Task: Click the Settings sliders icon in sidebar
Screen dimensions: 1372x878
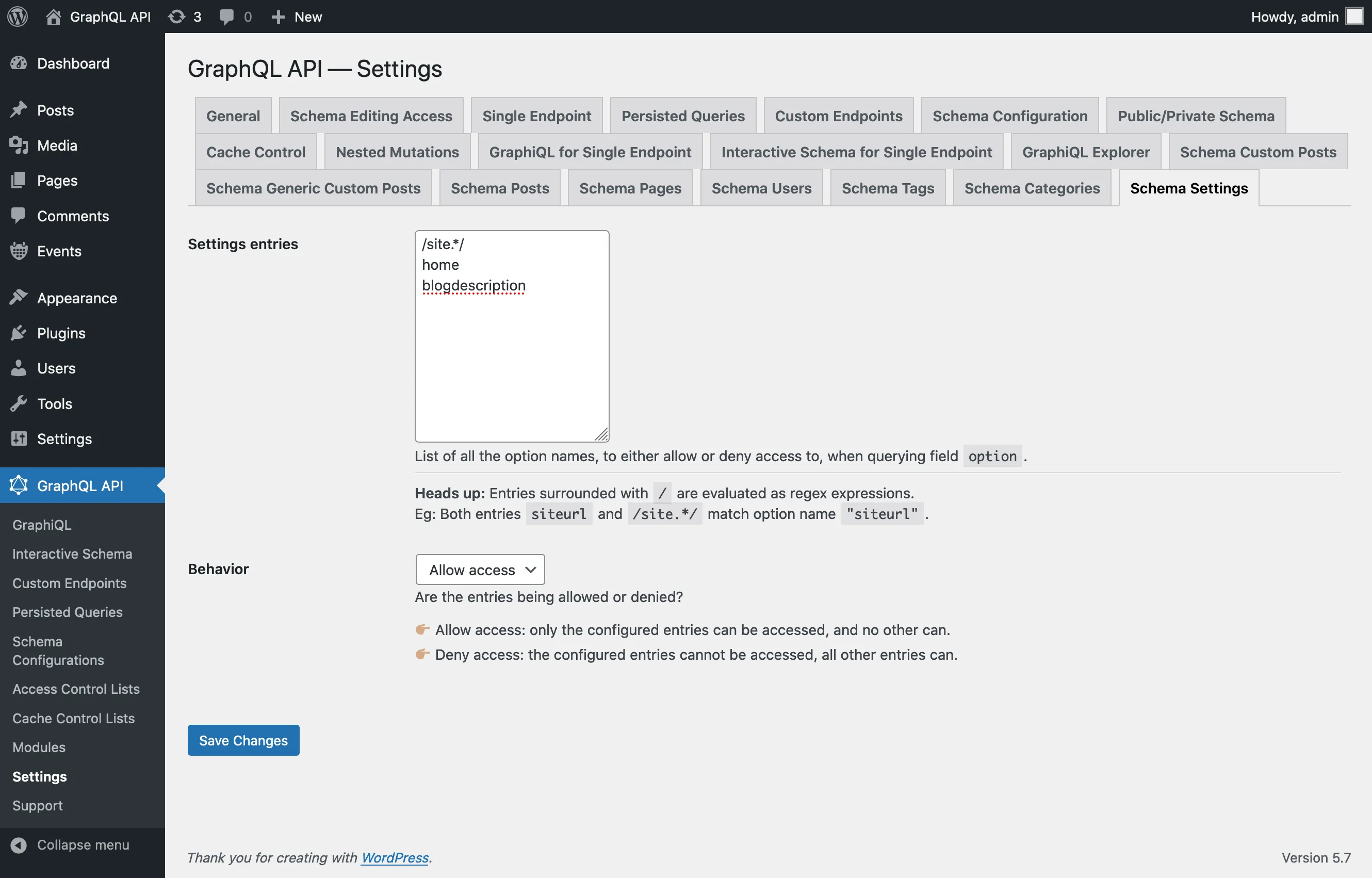Action: pyautogui.click(x=19, y=438)
